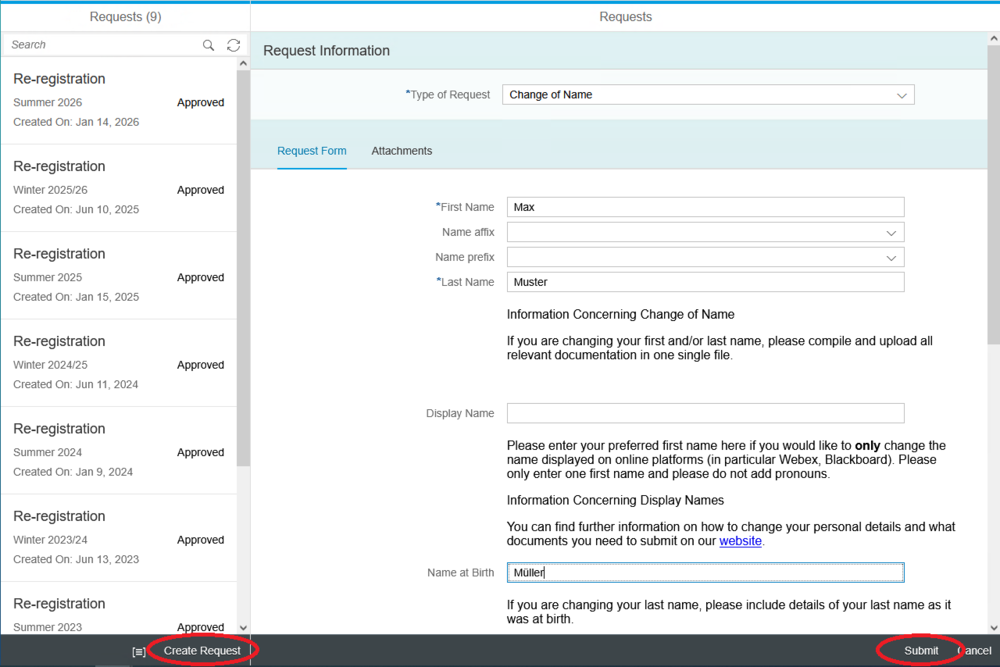Click the Create Request button

click(202, 650)
